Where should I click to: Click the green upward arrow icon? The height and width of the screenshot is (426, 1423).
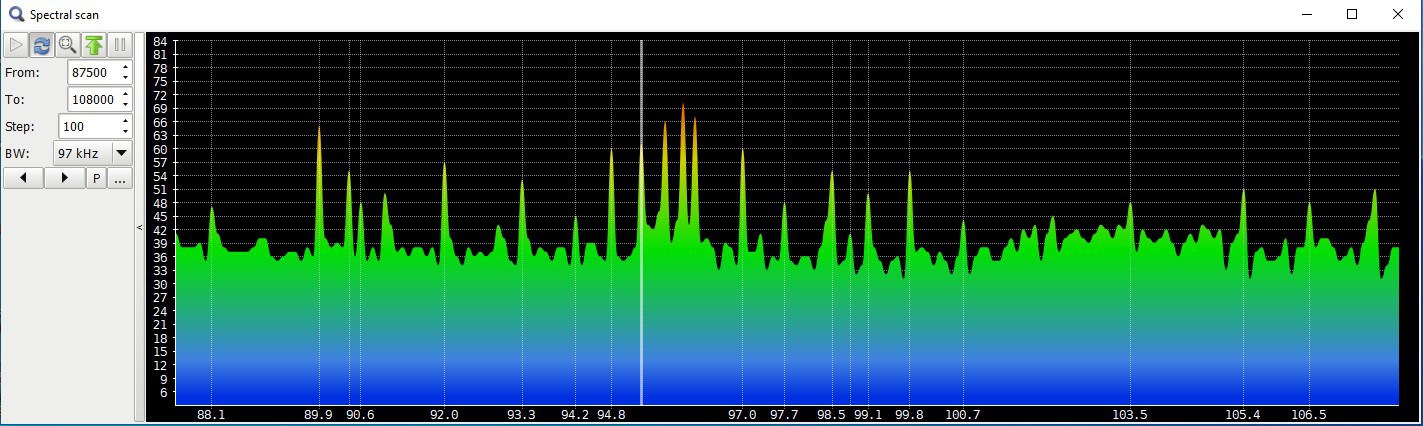coord(94,45)
